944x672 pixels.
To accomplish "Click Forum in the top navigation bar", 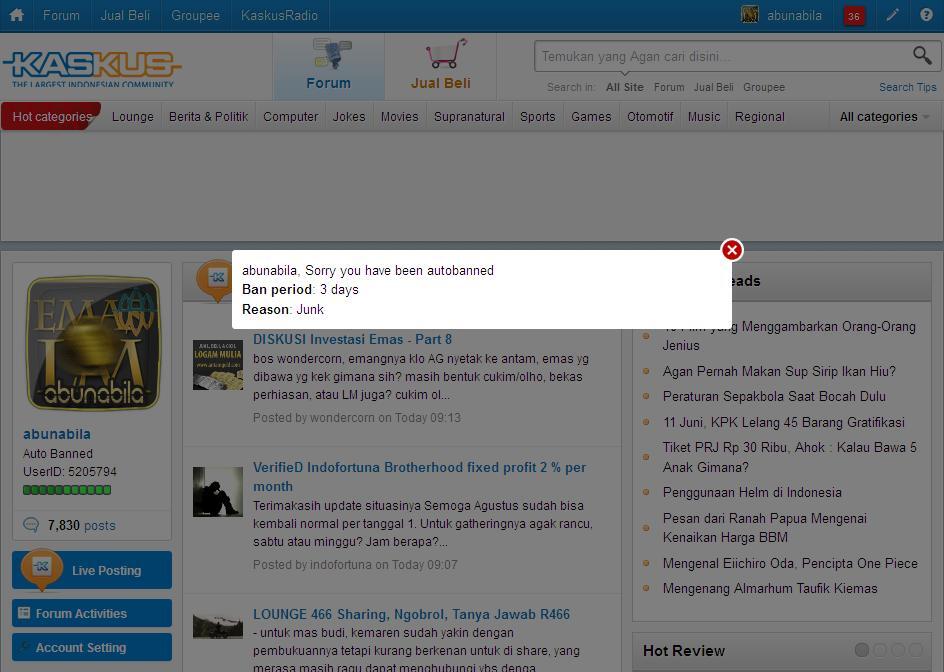I will pos(61,15).
